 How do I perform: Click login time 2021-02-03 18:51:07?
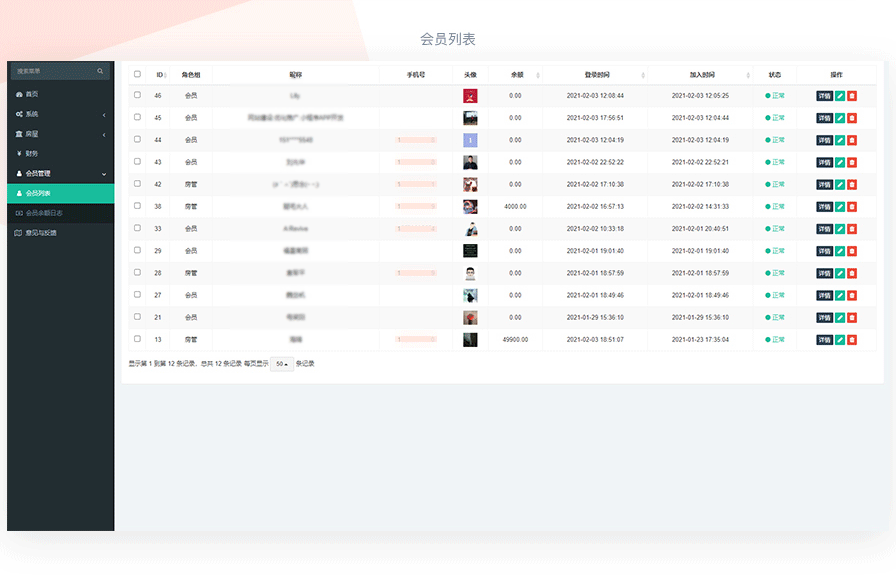(595, 340)
